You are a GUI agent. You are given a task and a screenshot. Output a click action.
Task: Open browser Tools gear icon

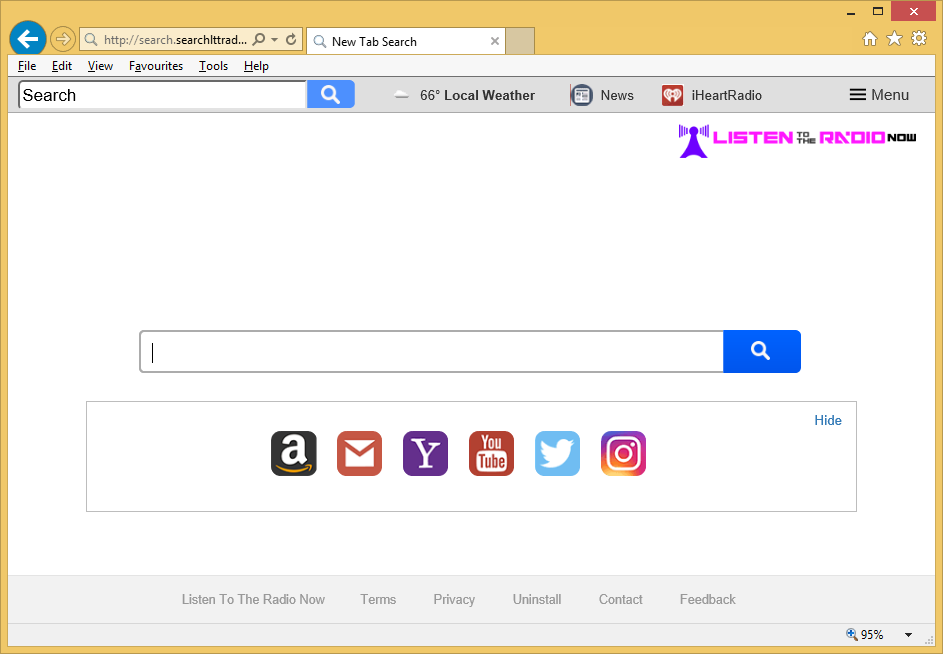[919, 39]
